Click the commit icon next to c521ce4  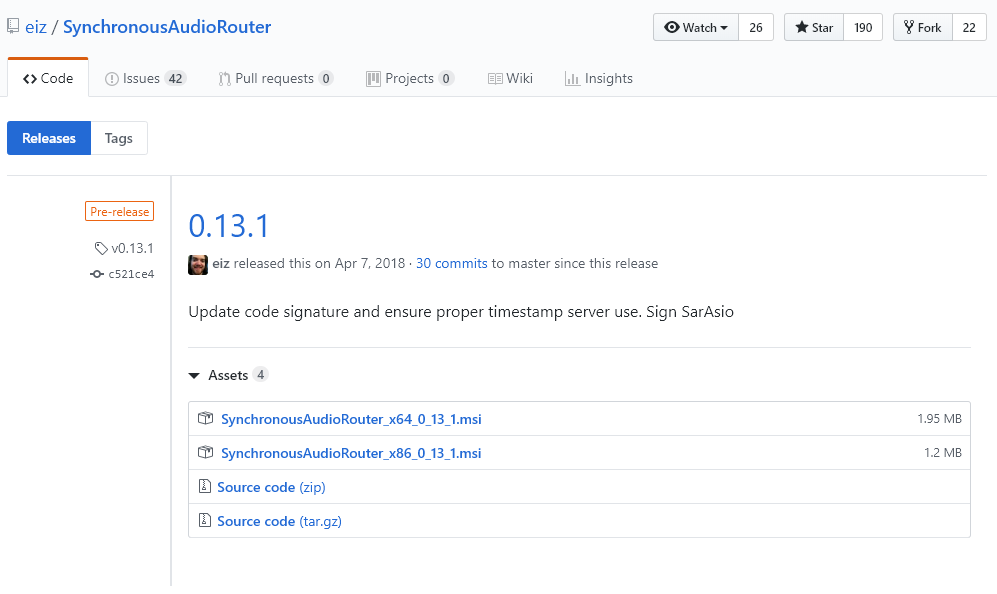[x=97, y=274]
